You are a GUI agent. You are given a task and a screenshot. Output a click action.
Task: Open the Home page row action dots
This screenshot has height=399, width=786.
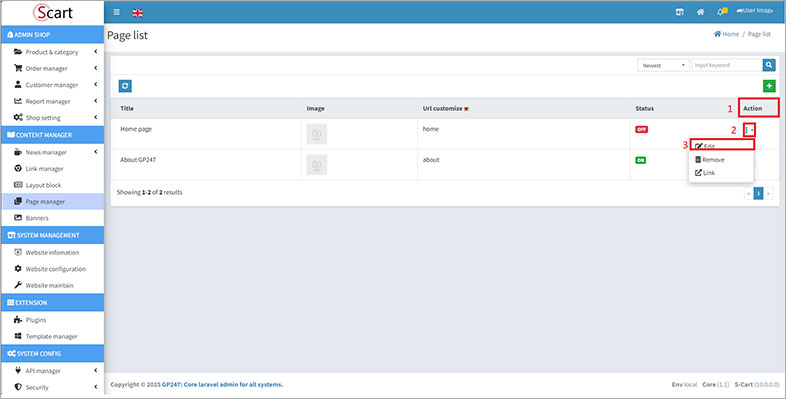coord(749,130)
